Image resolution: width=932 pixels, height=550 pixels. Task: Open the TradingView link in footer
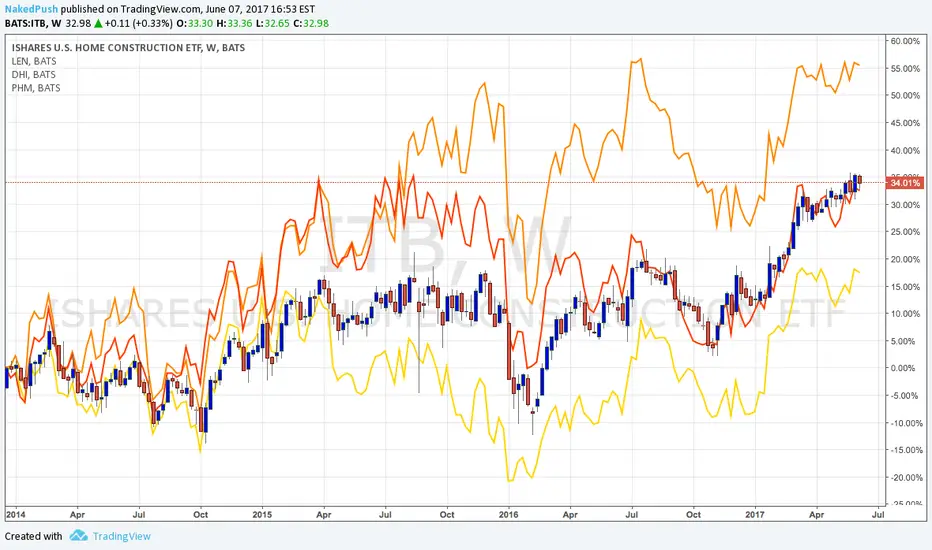121,536
